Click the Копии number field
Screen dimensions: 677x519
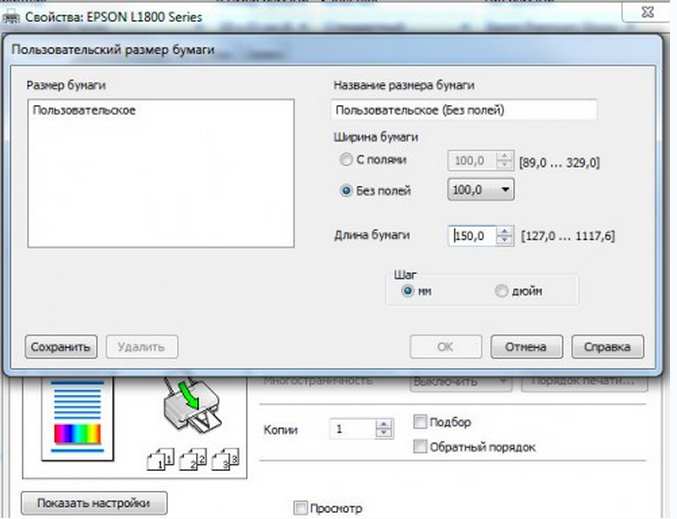click(x=352, y=429)
